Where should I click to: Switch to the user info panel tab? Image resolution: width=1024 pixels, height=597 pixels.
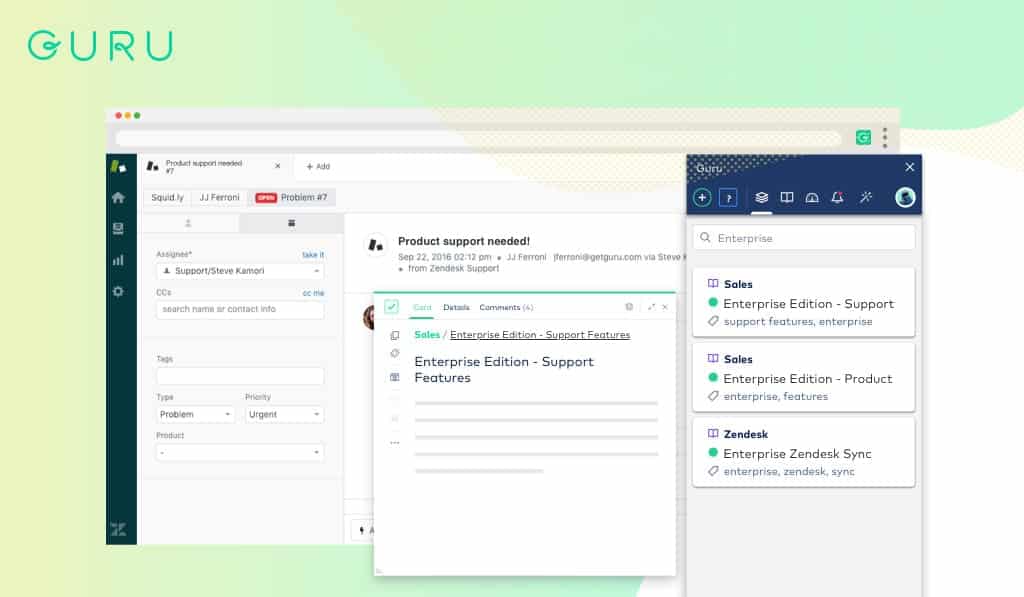188,223
